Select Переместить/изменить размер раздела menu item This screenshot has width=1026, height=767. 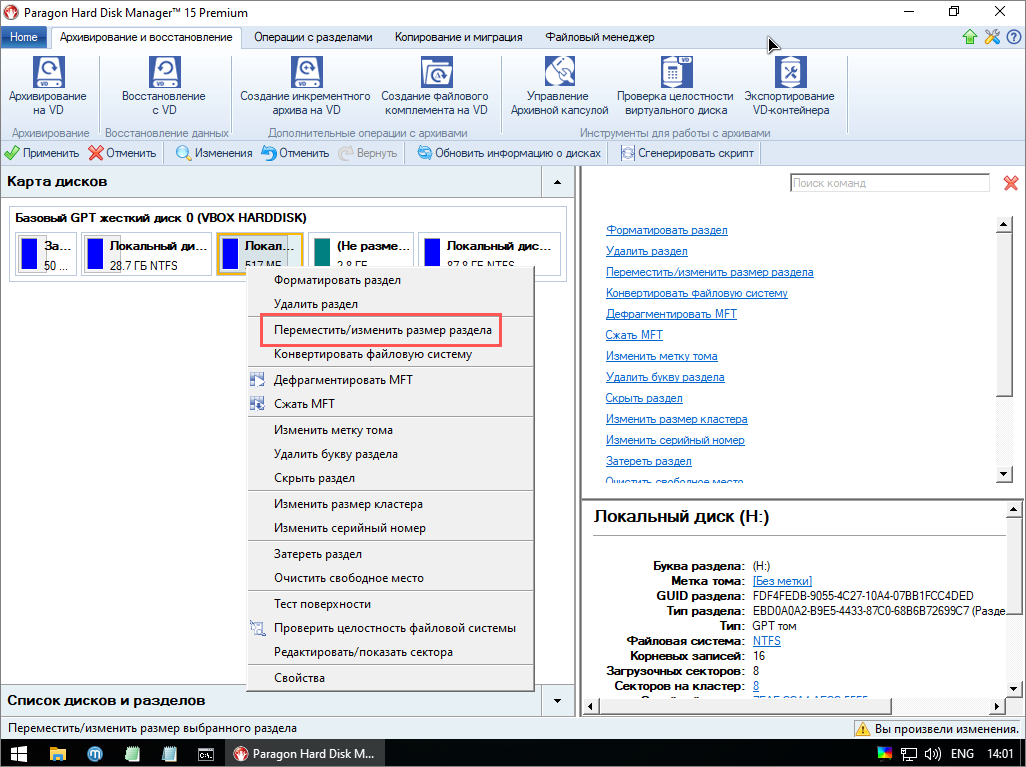[x=391, y=330]
